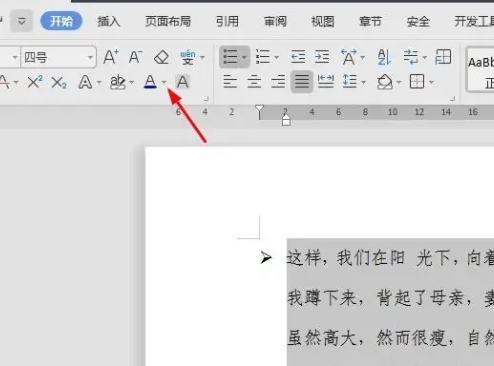Viewport: 494px width, 366px height.
Task: Clear formatting with the eraser icon
Action: click(x=161, y=57)
